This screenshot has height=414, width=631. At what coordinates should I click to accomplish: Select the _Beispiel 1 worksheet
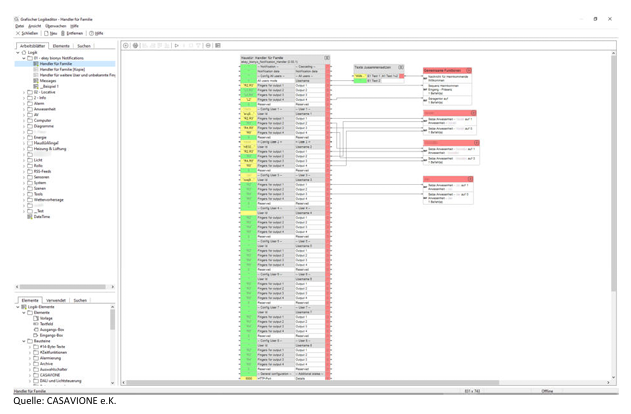(x=50, y=87)
